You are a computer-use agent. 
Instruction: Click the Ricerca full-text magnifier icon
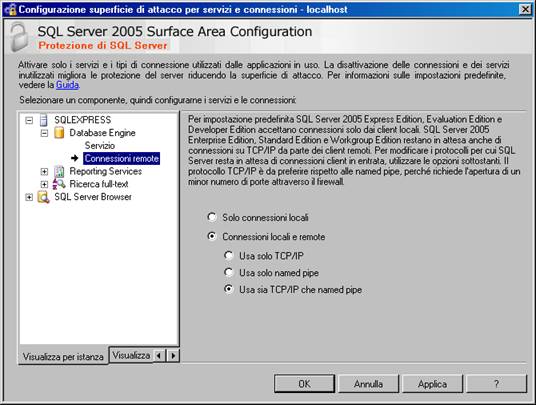click(59, 184)
